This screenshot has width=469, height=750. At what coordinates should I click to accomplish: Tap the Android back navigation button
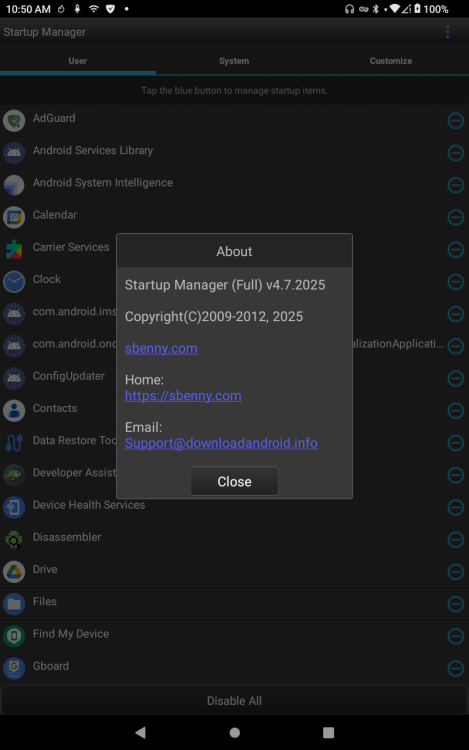[140, 732]
